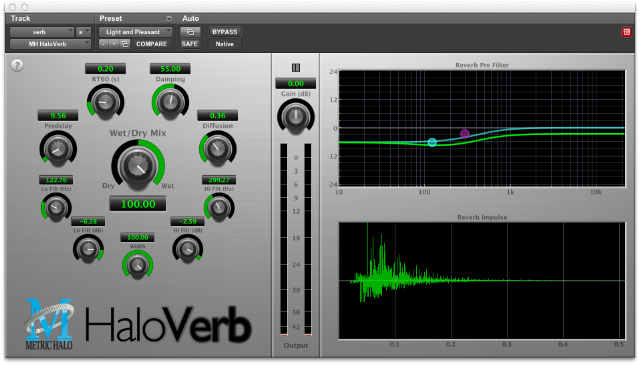The image size is (640, 365).
Task: Click the automation window icon under Auto
Action: coord(190,32)
